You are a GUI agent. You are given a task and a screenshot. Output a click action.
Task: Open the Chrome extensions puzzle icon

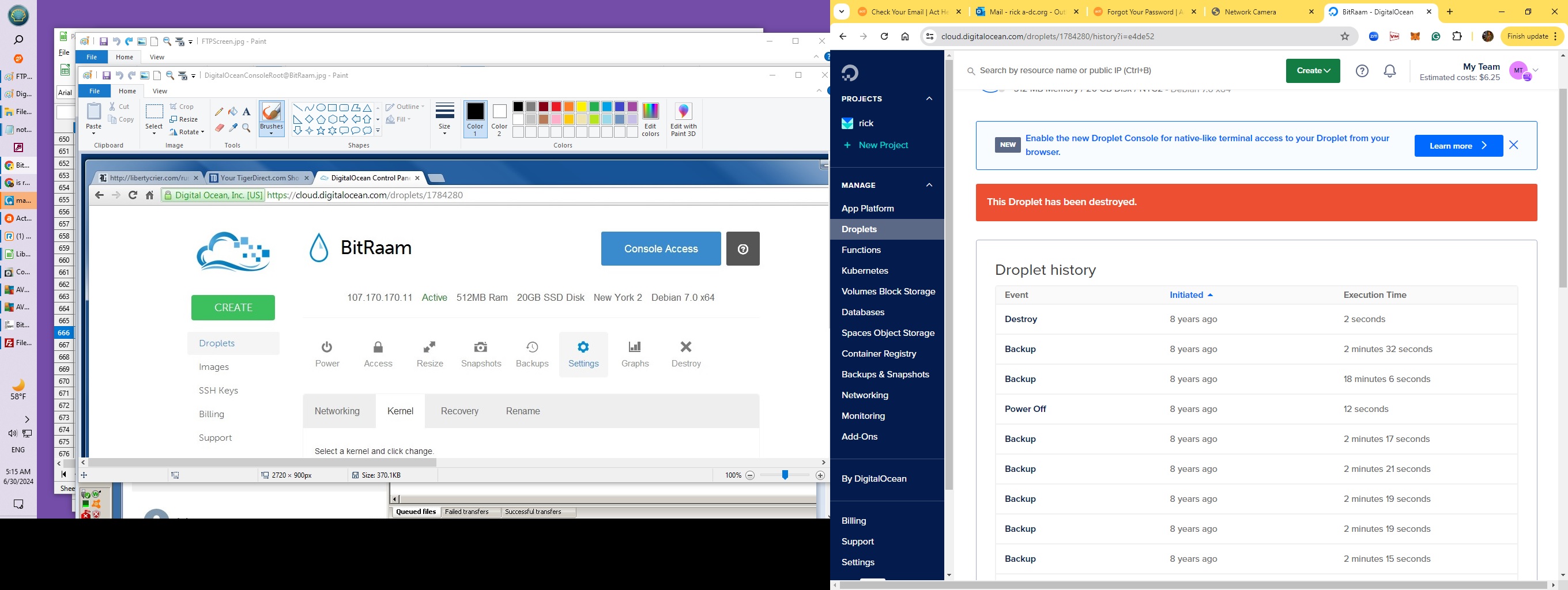click(x=1457, y=36)
